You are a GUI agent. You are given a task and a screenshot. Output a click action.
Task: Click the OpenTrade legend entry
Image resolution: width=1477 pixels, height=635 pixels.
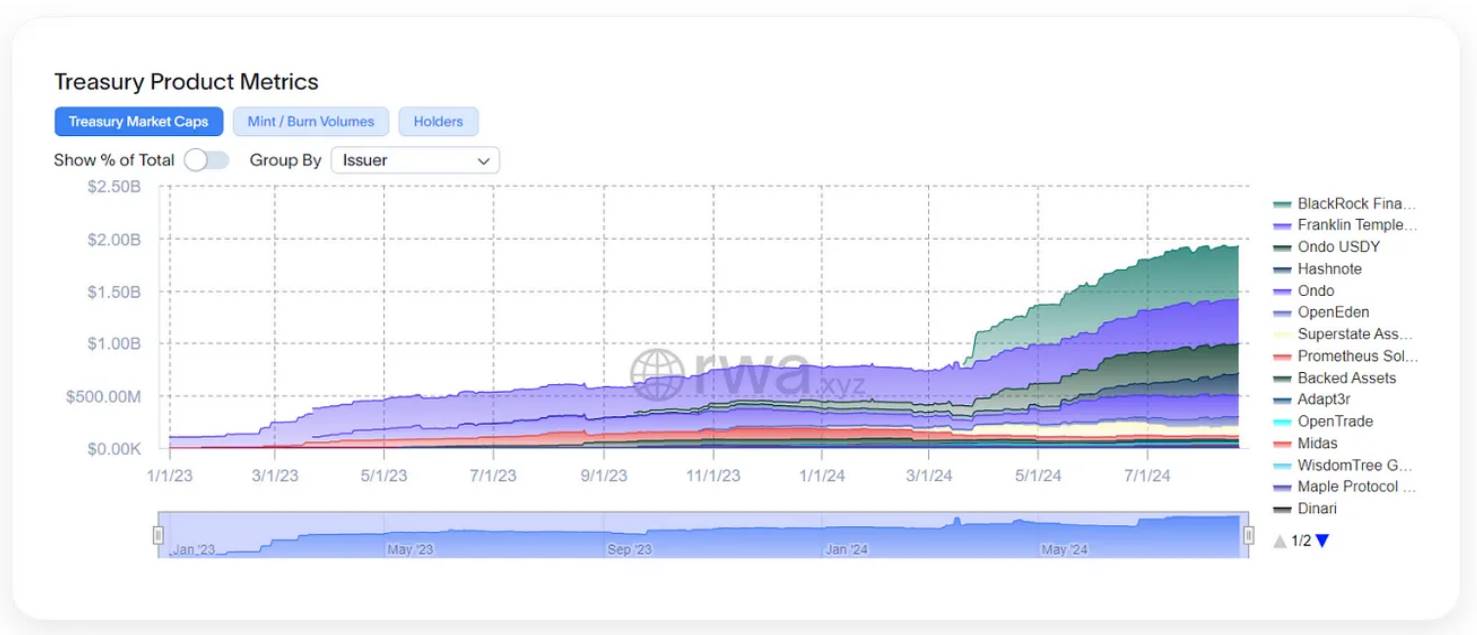(1334, 422)
